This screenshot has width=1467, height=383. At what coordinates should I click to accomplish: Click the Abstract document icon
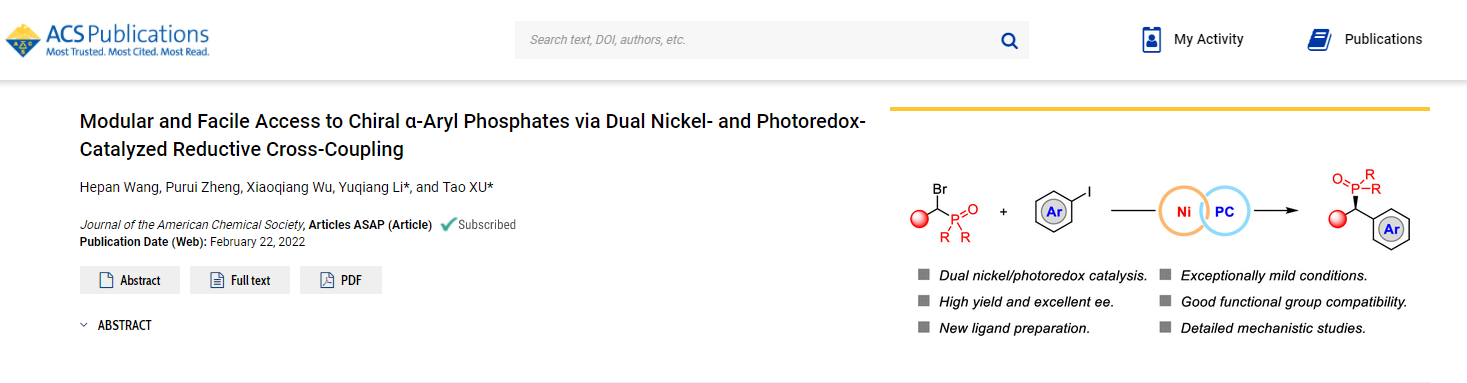[106, 280]
